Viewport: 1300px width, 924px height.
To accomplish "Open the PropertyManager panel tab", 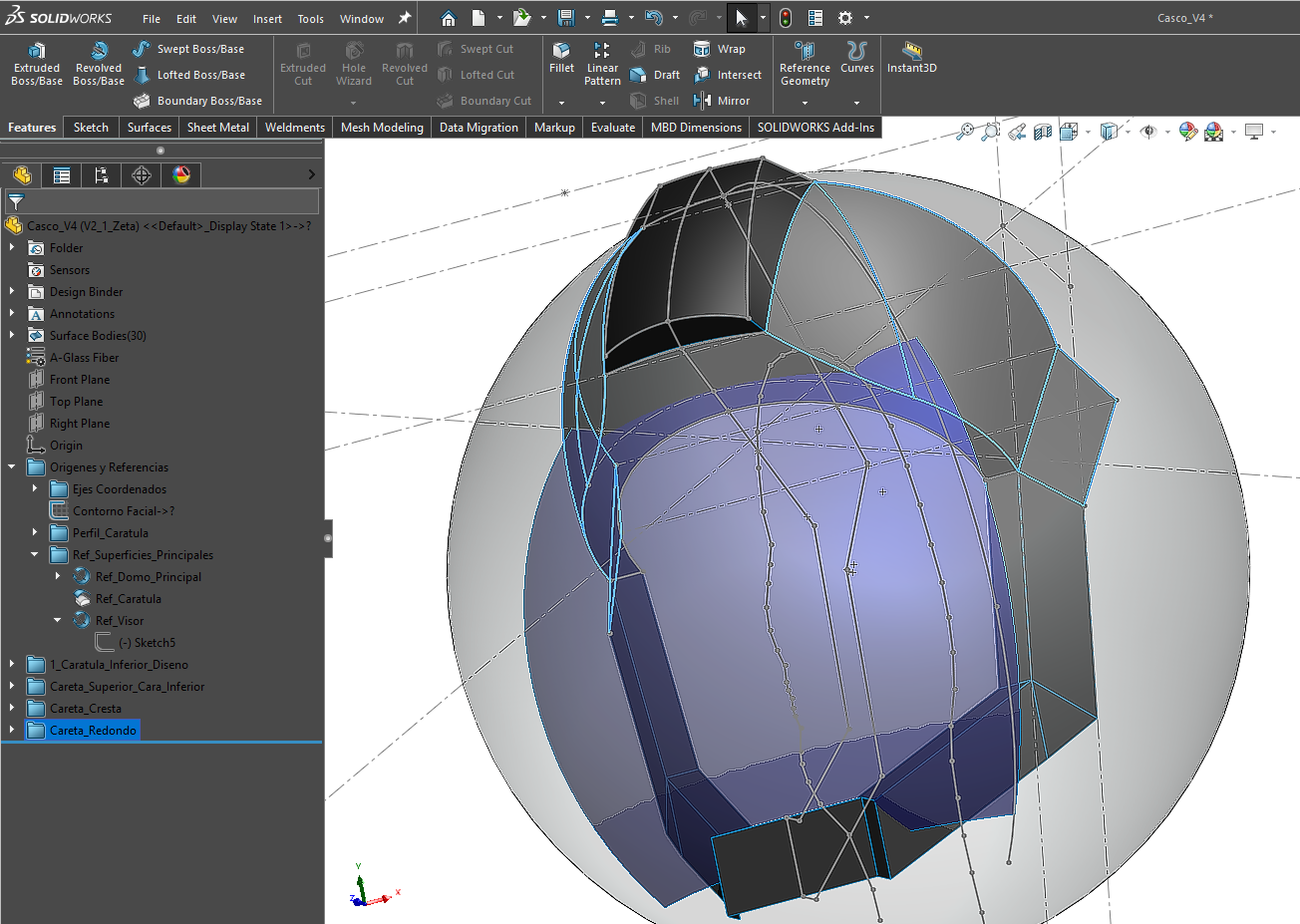I will (62, 175).
